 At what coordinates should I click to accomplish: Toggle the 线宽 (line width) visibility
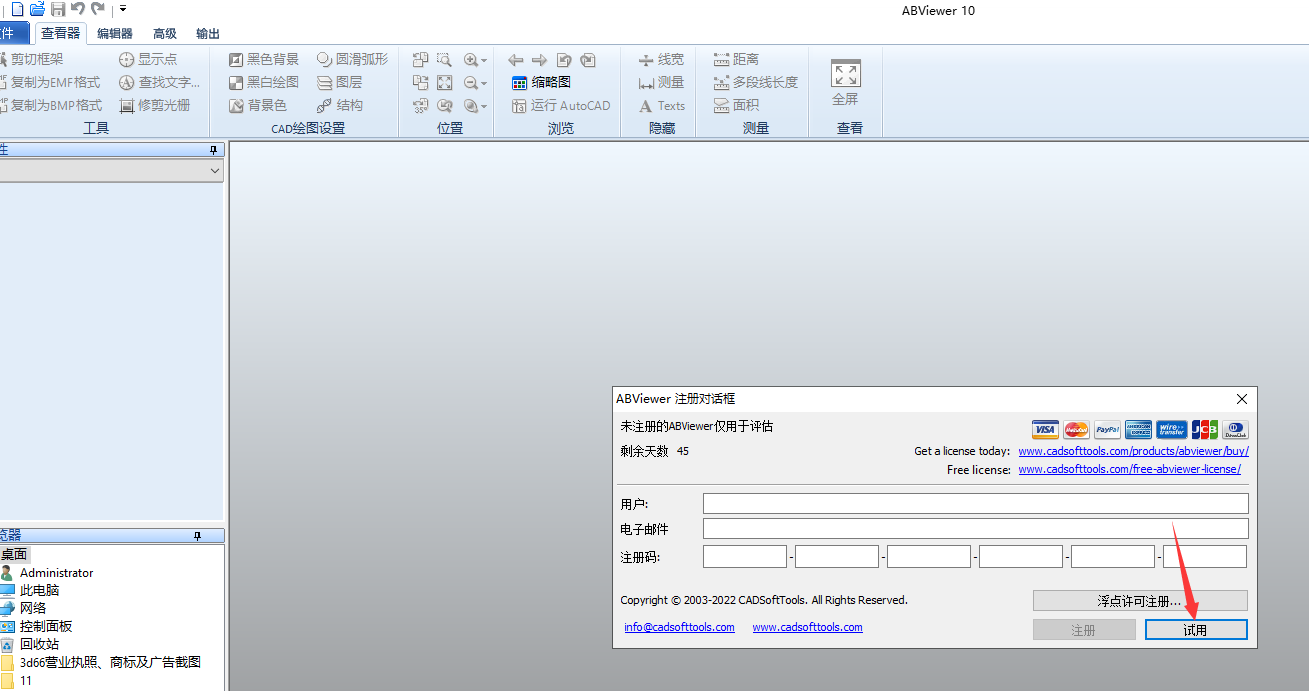(x=661, y=58)
